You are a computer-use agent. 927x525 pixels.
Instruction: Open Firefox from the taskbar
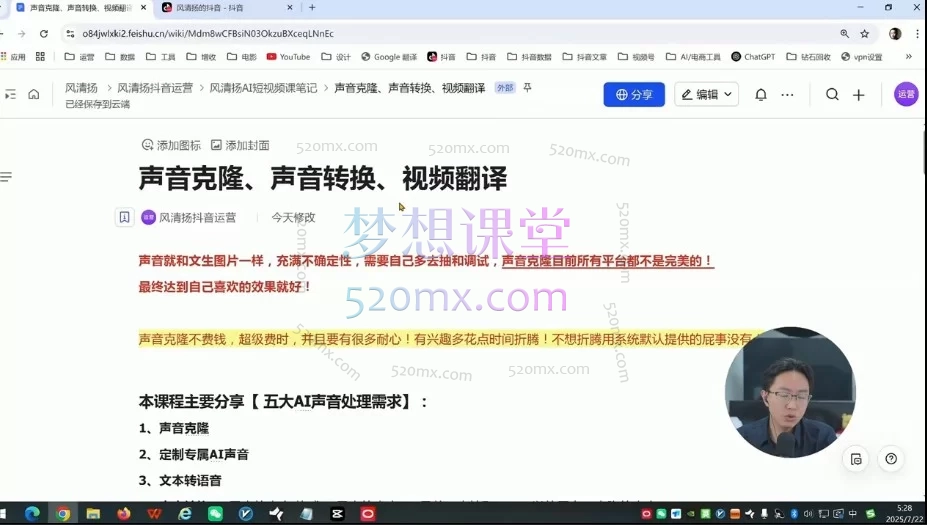point(124,514)
